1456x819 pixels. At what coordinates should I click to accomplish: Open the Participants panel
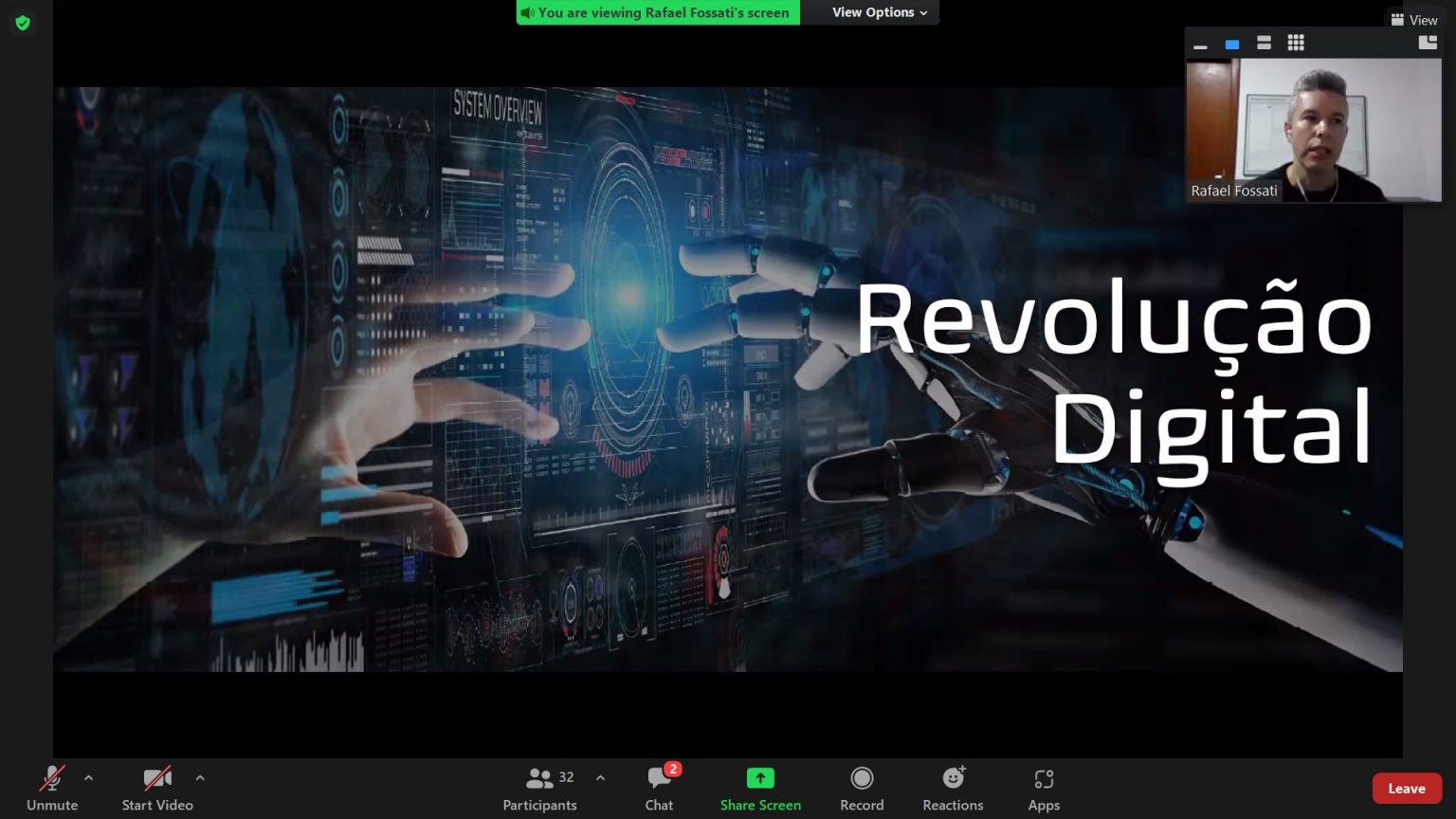tap(539, 788)
